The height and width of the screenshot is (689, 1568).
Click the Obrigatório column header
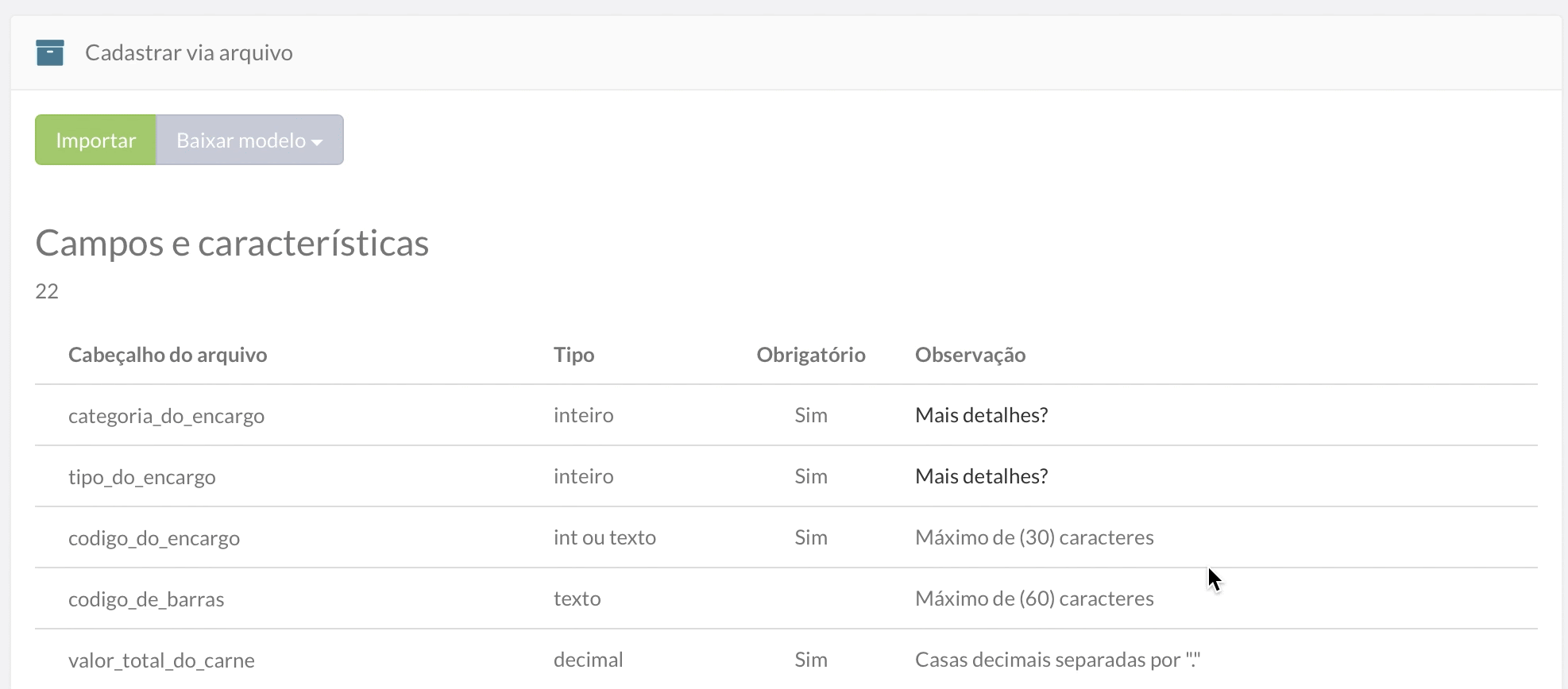click(810, 355)
